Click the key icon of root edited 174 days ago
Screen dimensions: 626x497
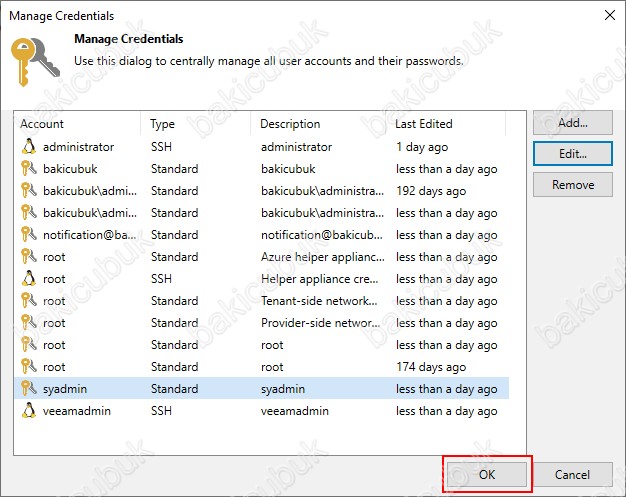click(x=29, y=366)
